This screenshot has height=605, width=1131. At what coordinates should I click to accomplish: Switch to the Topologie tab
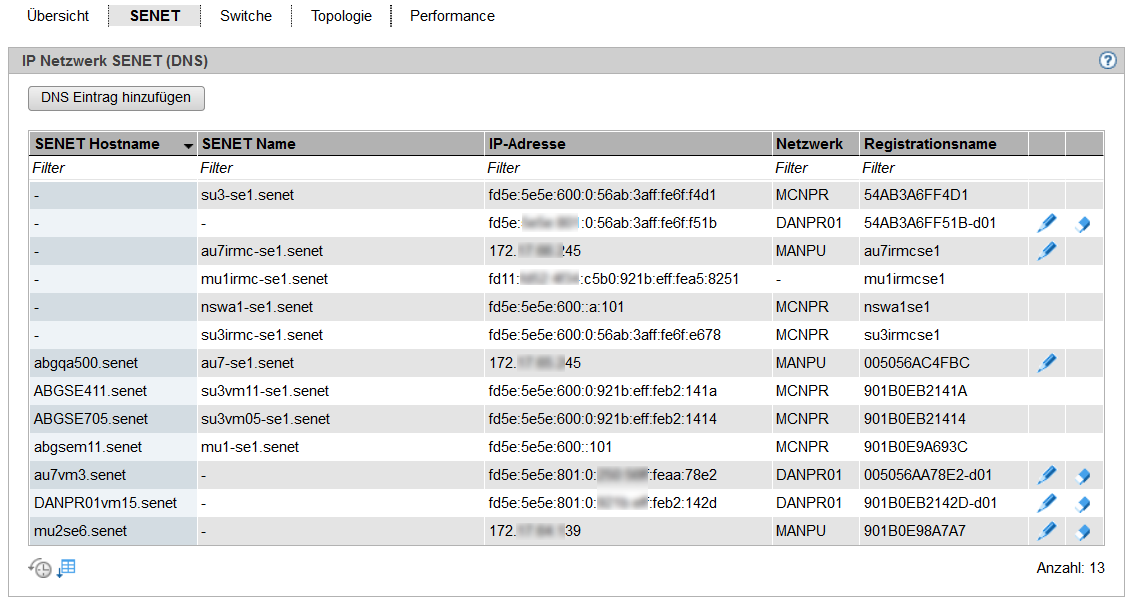click(341, 16)
